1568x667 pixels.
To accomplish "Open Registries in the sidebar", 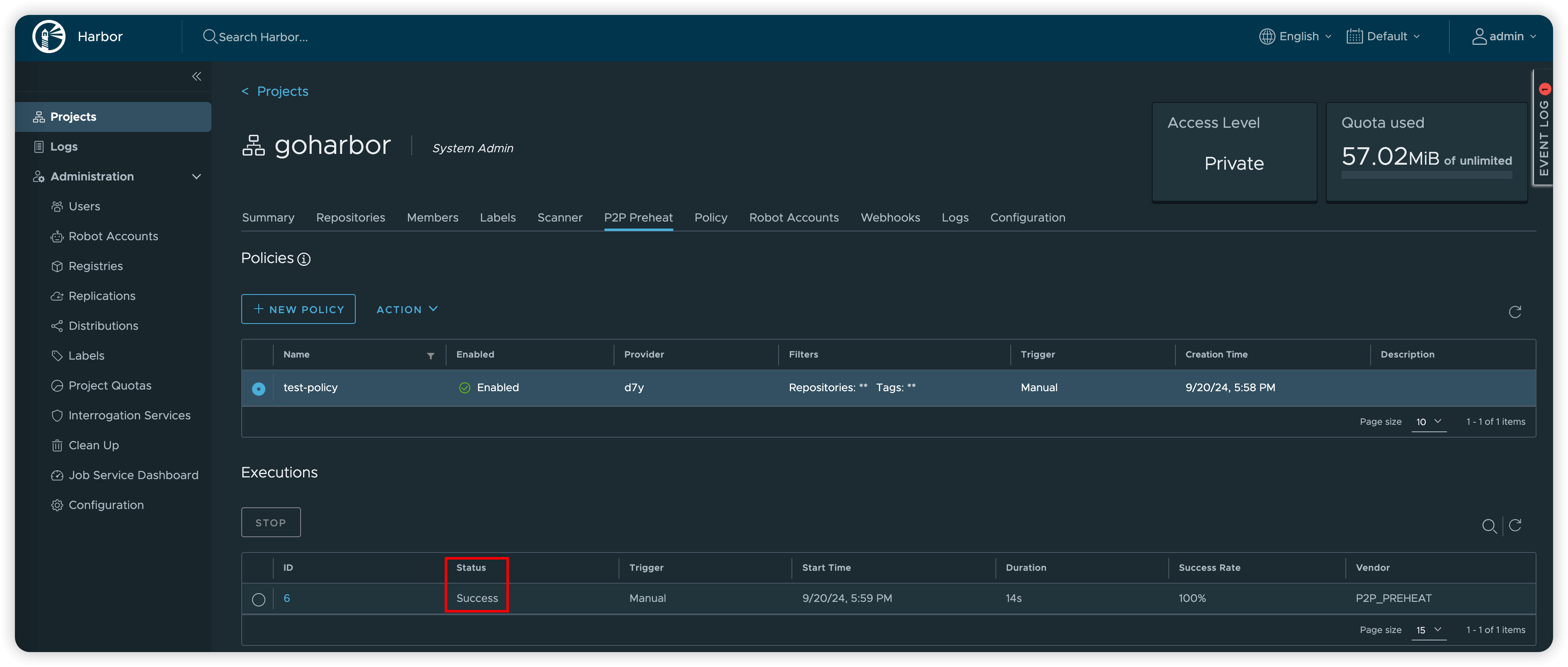I will pos(96,265).
